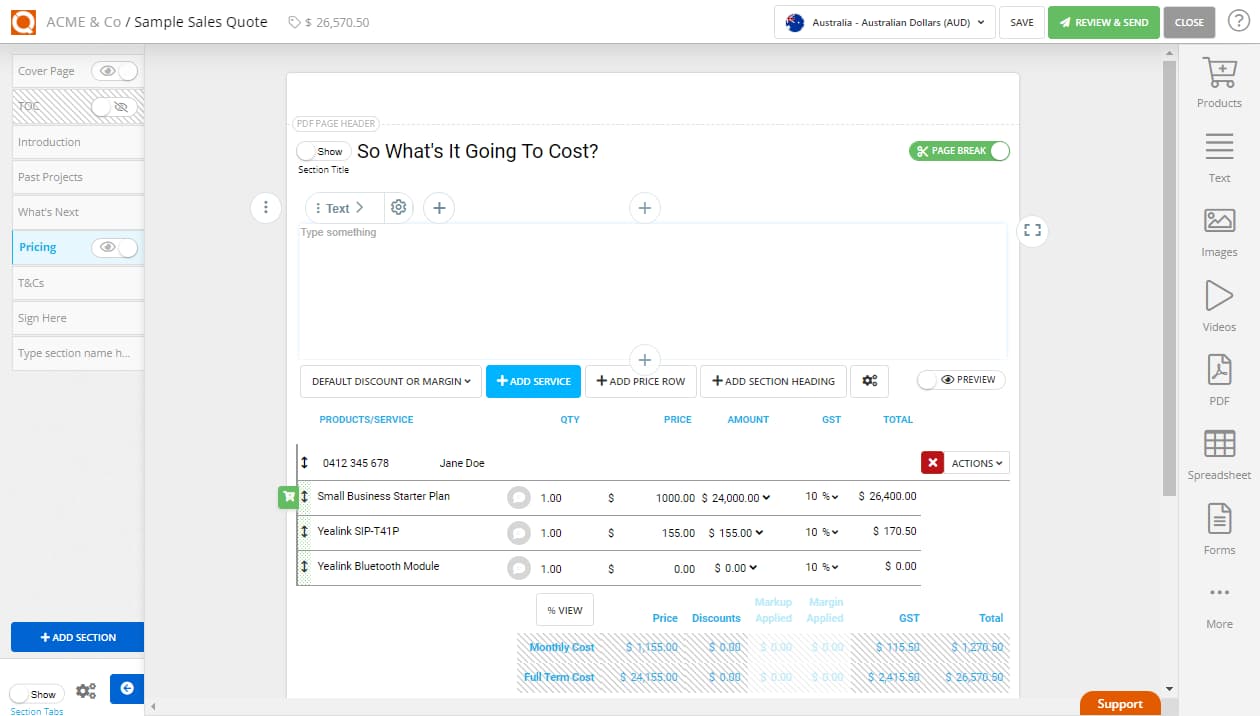Select the Introduction section tab

point(78,142)
